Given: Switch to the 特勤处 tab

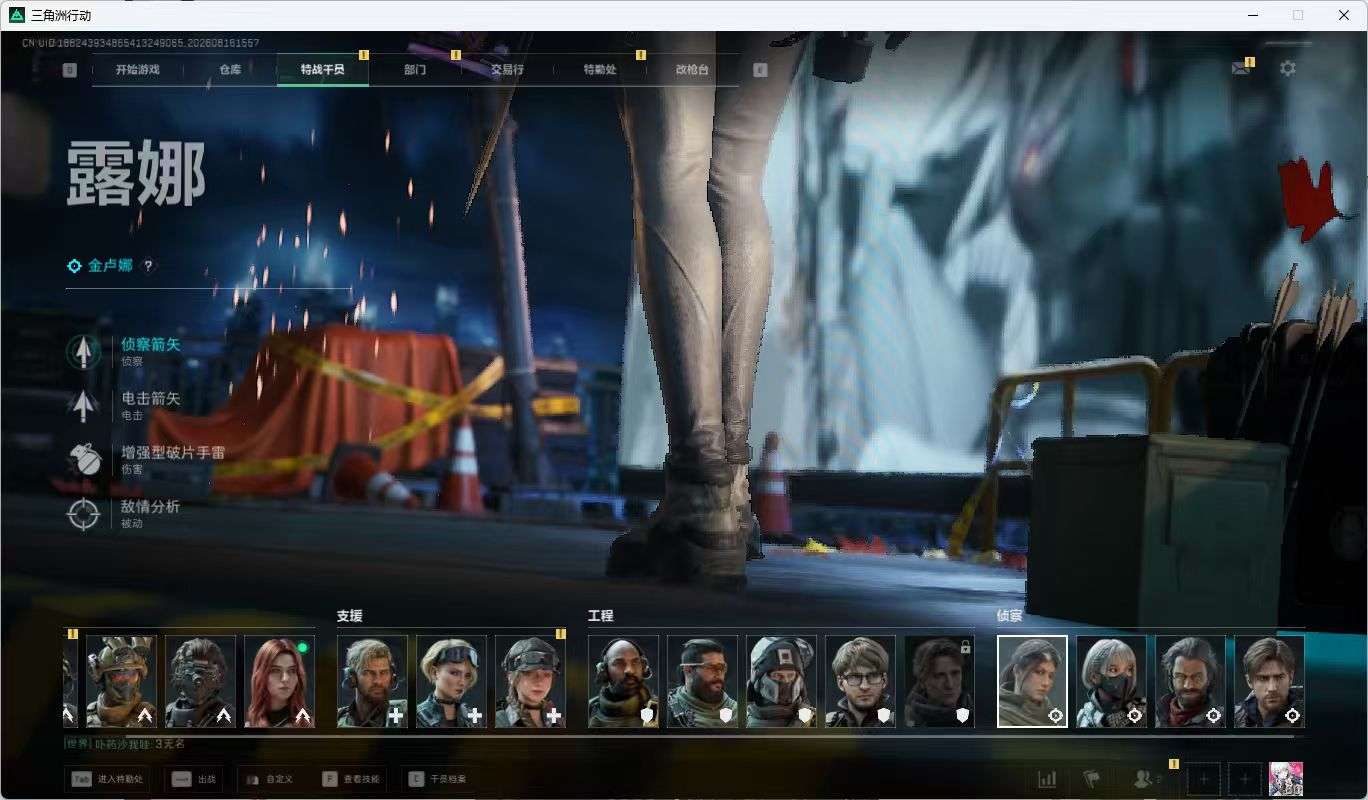Looking at the screenshot, I should coord(600,70).
